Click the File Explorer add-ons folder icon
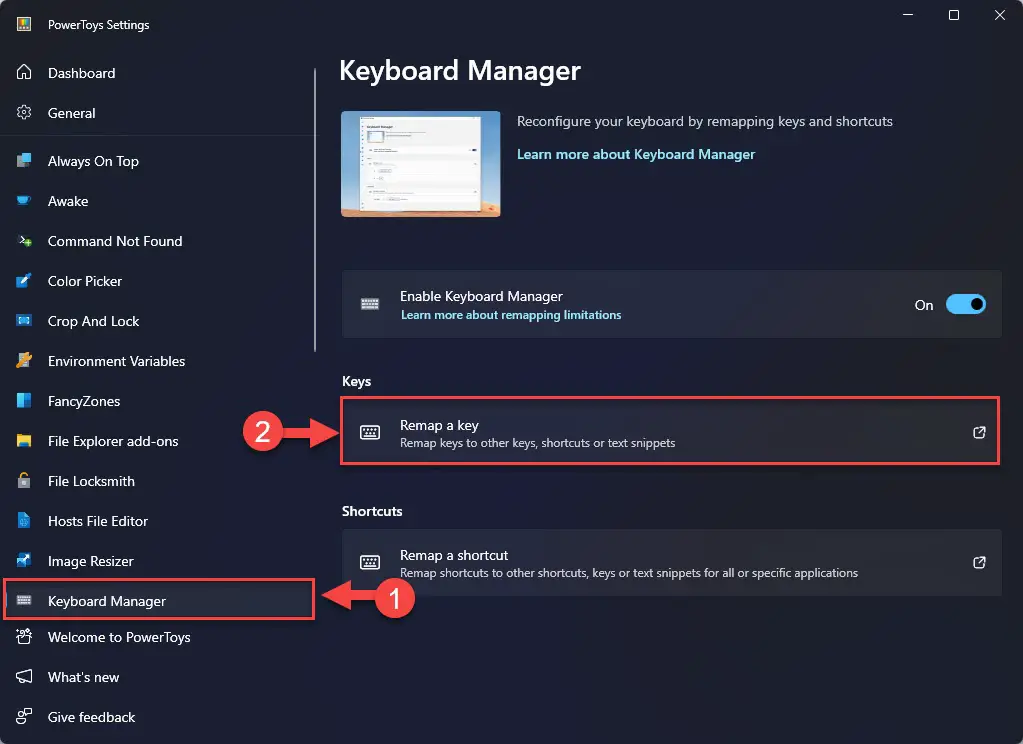Viewport: 1023px width, 744px height. (x=24, y=441)
